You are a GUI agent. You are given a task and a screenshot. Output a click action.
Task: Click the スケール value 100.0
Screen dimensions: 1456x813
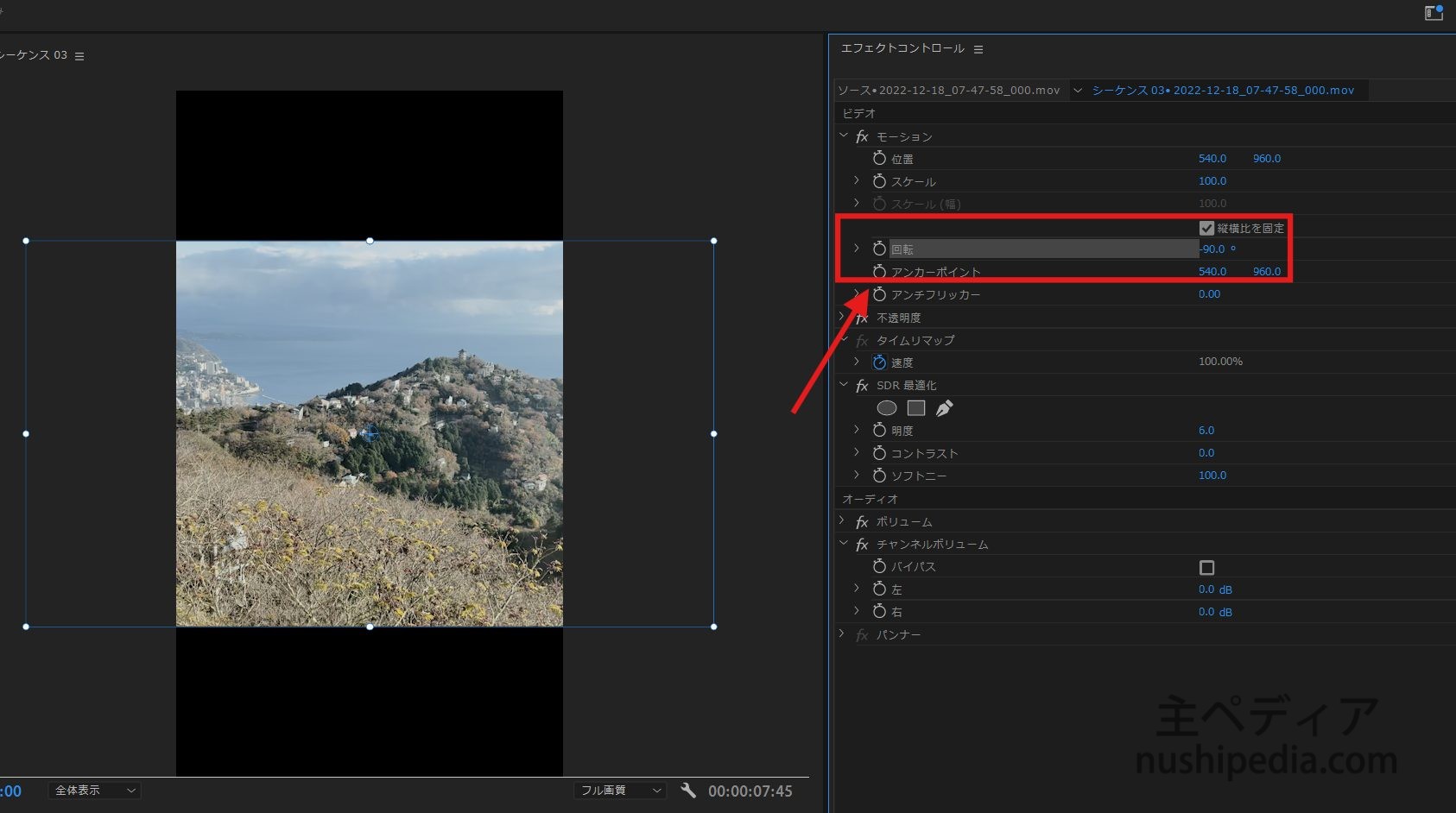1212,181
